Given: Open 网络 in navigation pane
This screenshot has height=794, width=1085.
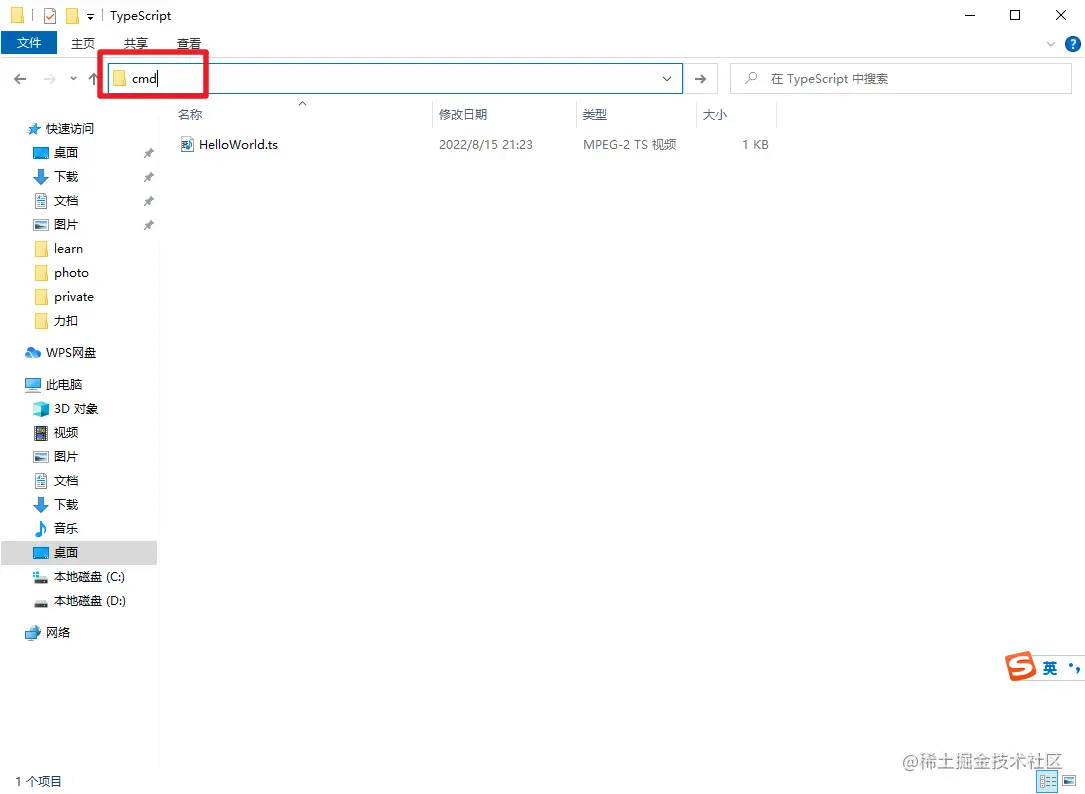Looking at the screenshot, I should point(57,633).
